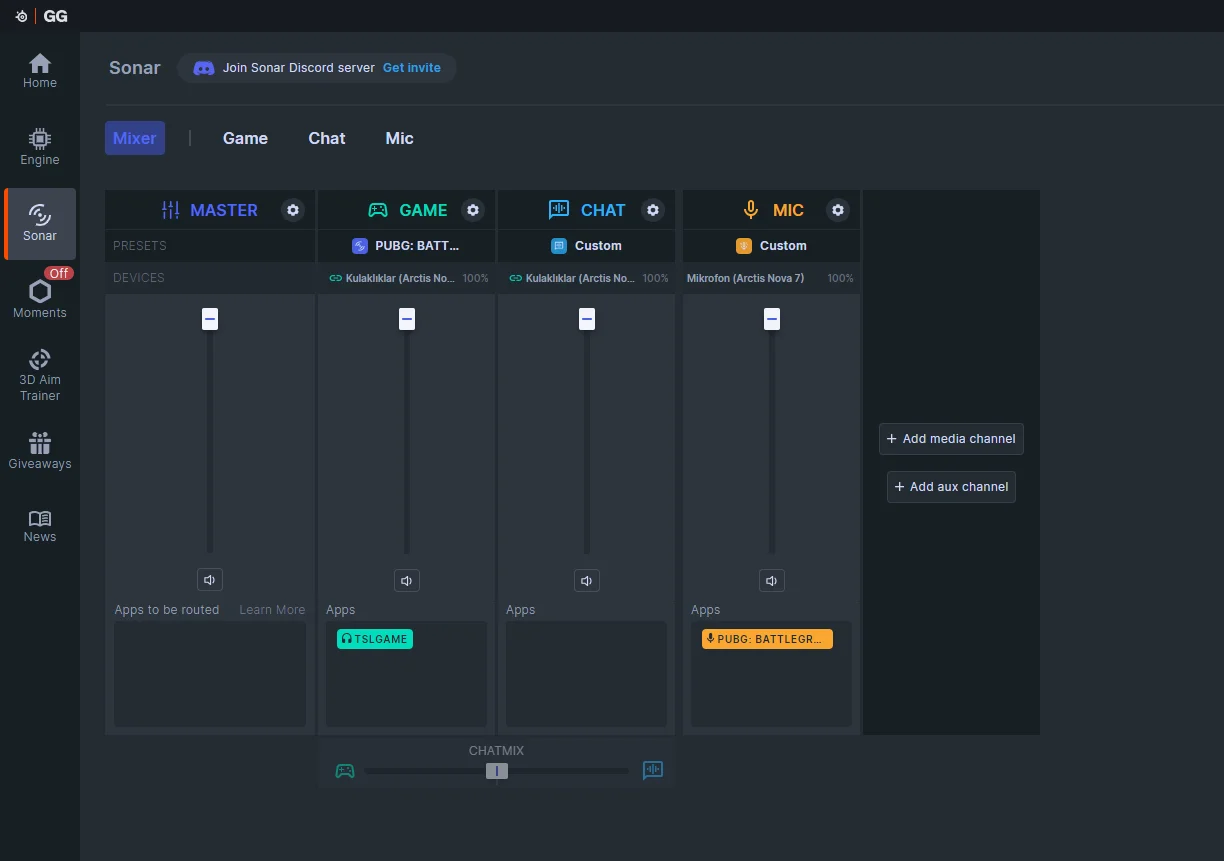Click the MIC volume slider handle

[772, 319]
